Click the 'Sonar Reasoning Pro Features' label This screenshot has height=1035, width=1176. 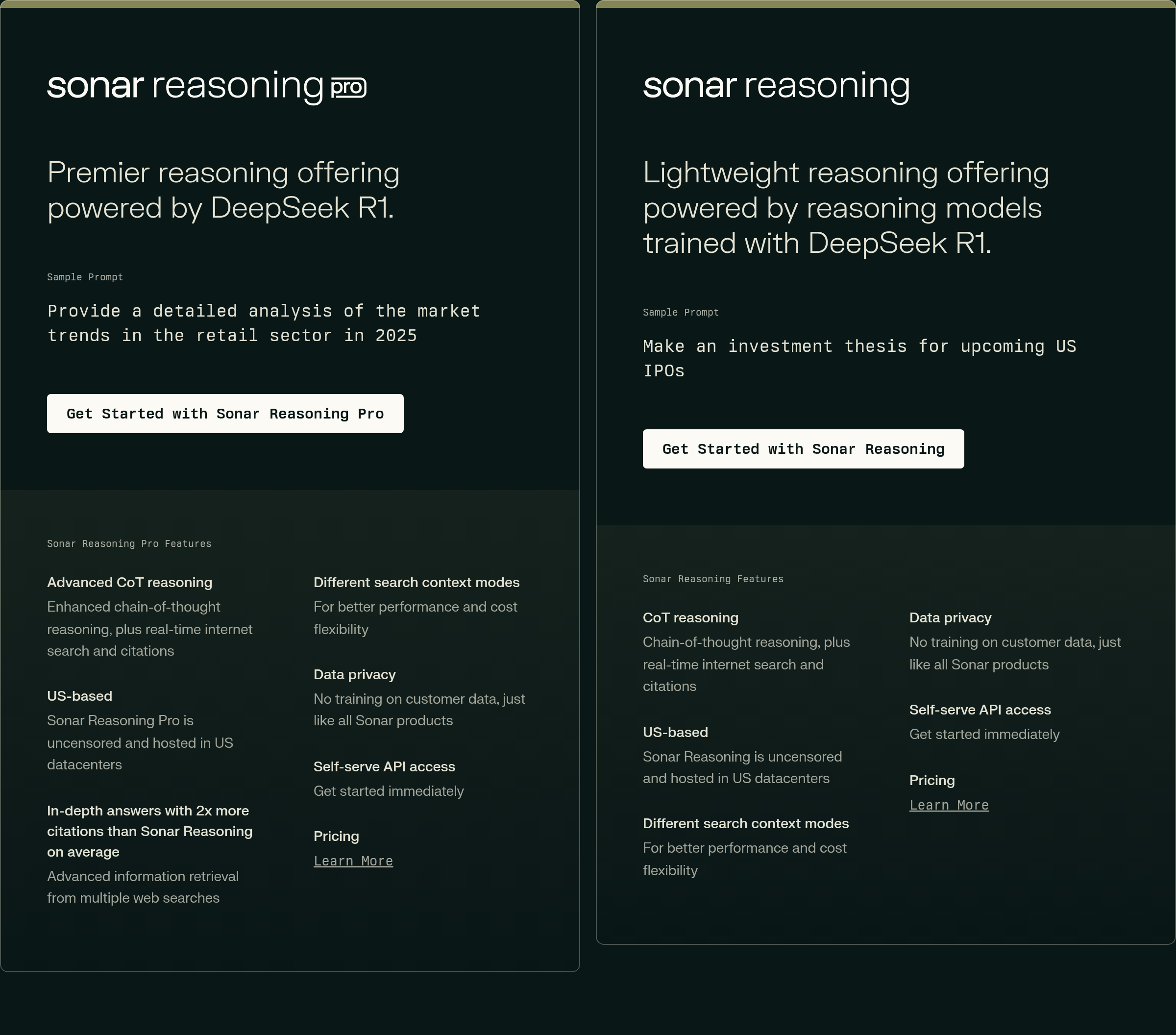(x=129, y=543)
